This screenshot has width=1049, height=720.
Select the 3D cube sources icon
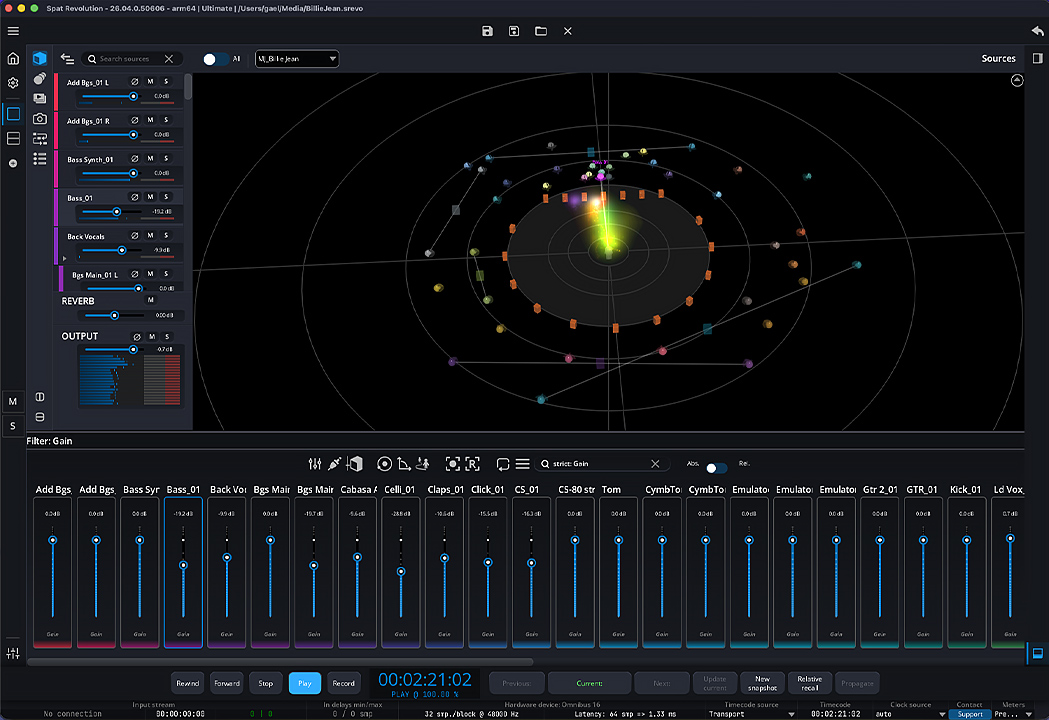[x=40, y=59]
